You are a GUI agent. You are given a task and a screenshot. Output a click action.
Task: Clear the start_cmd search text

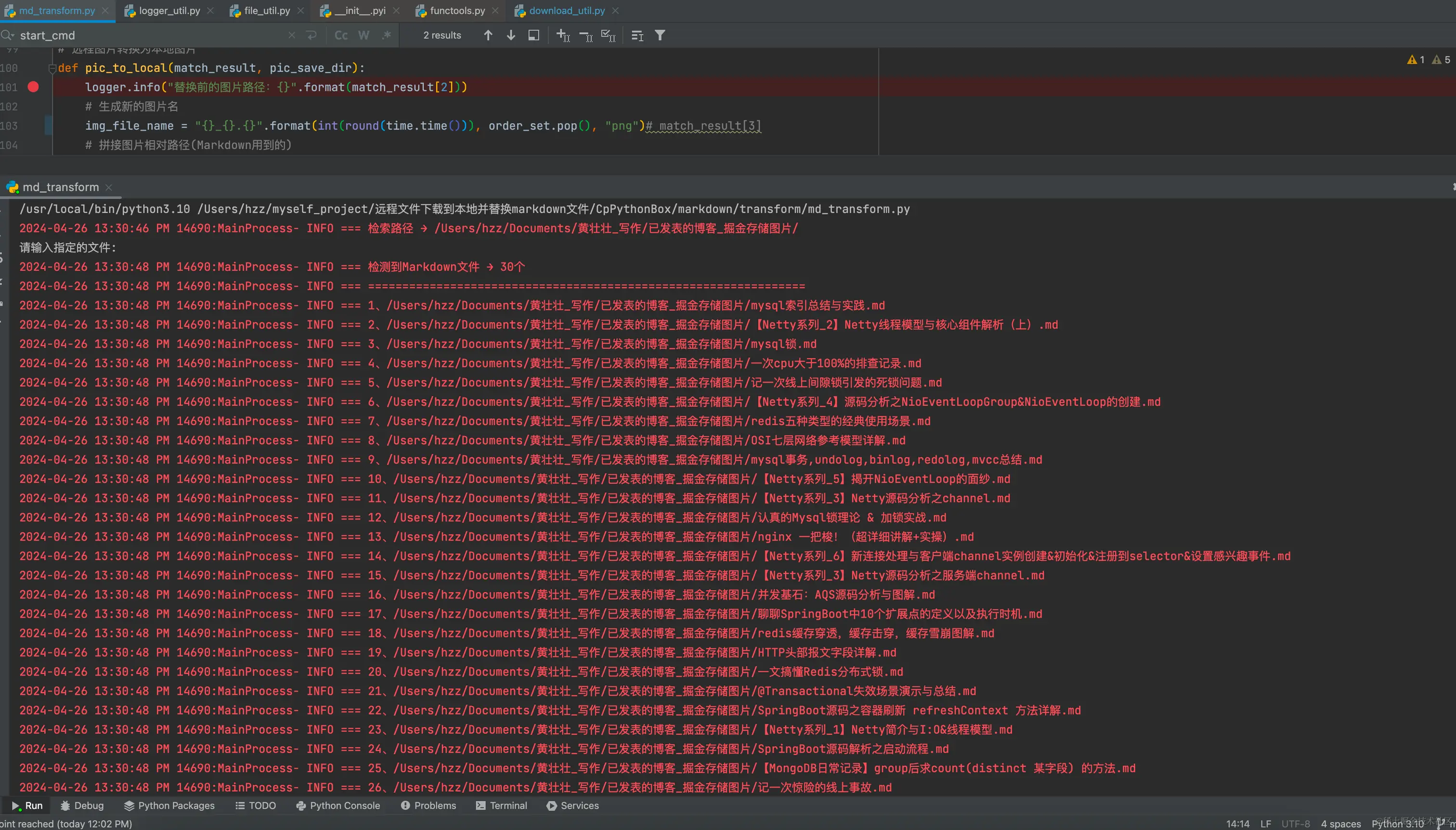point(292,35)
